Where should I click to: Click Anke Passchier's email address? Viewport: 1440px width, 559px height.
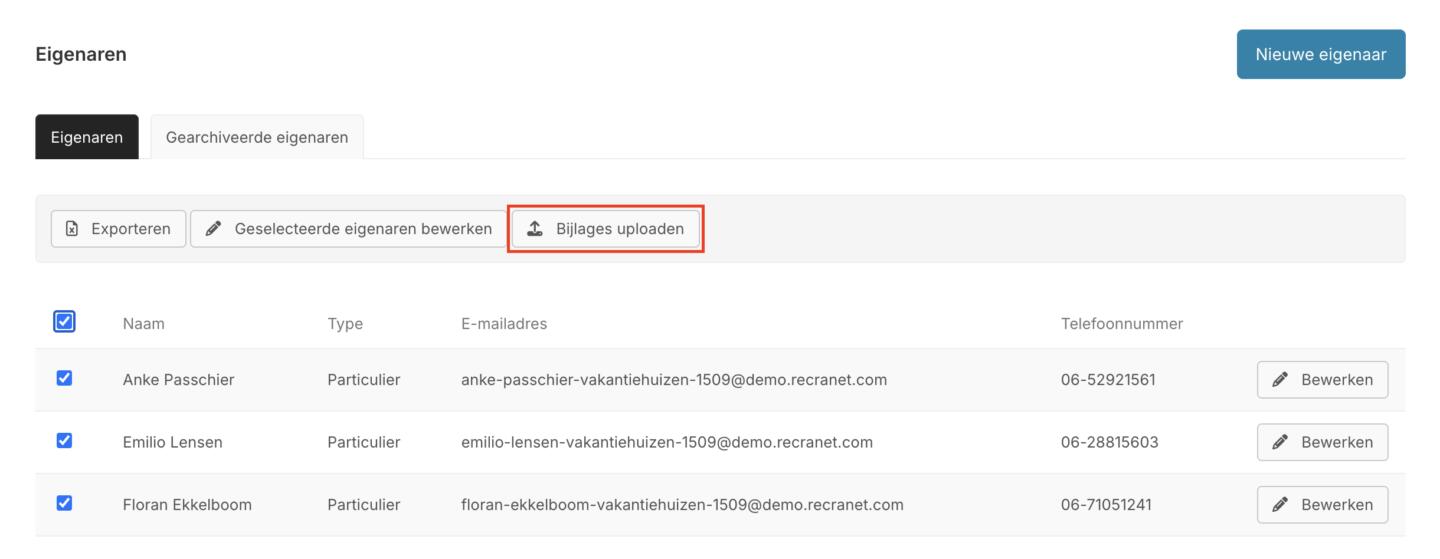click(674, 380)
